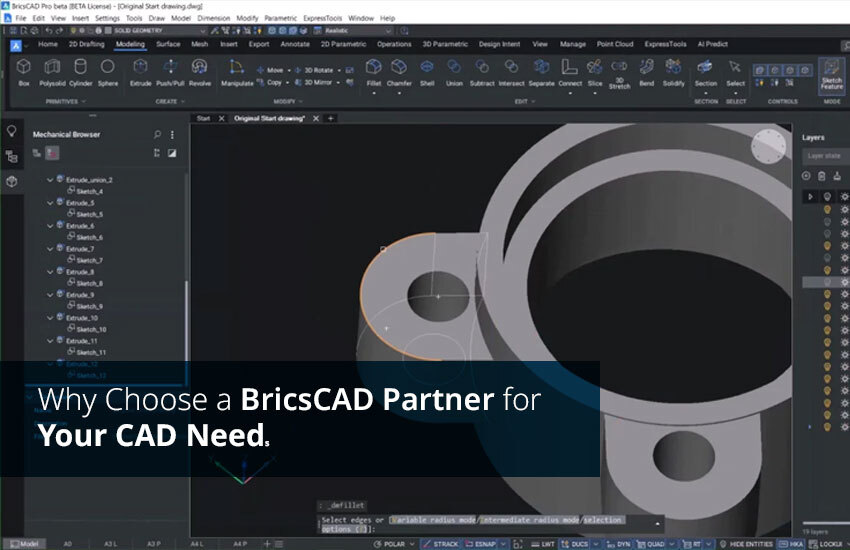The image size is (850, 550).
Task: Apply the Intersect boolean tool
Action: (x=511, y=72)
